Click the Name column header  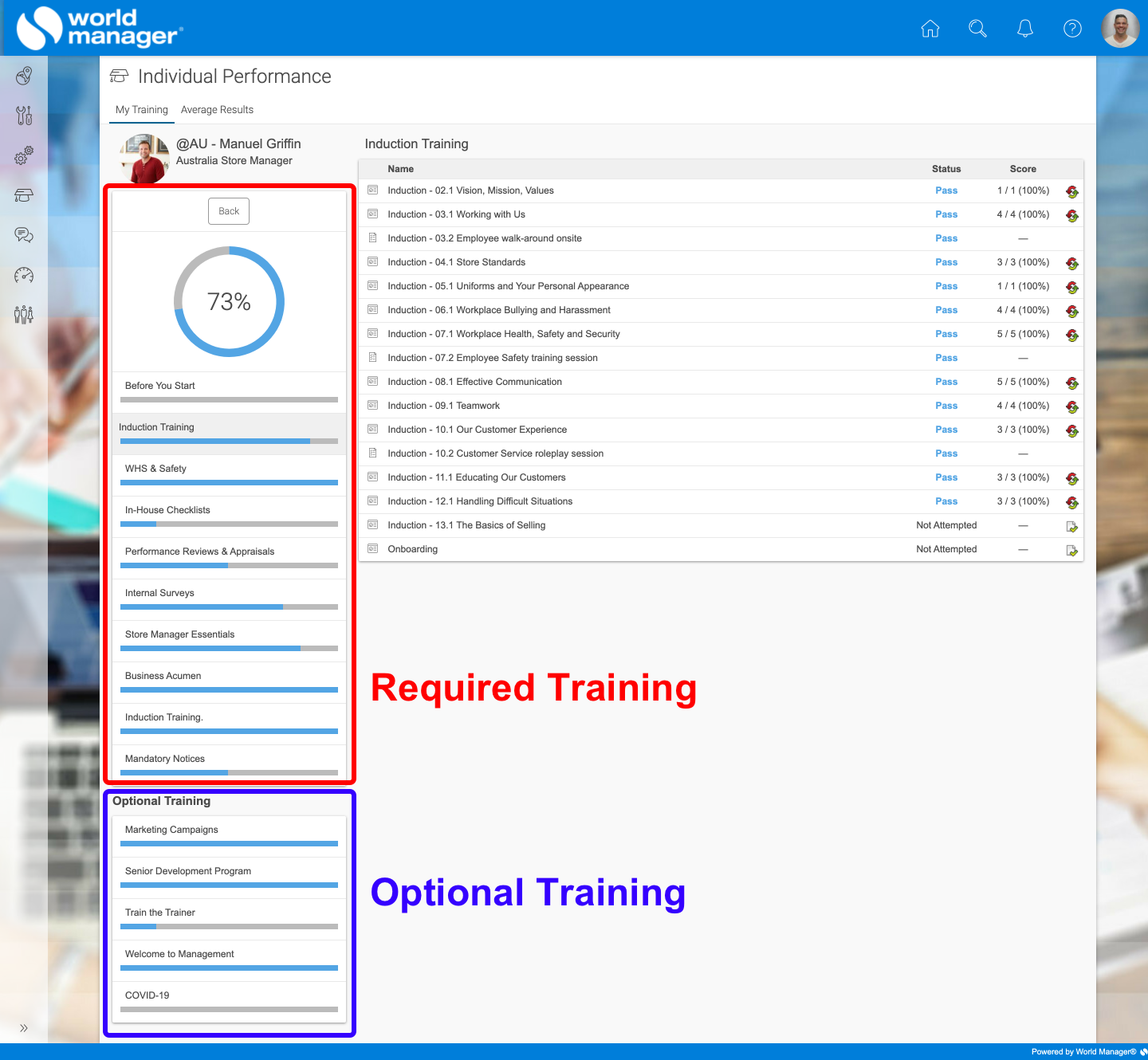coord(400,169)
